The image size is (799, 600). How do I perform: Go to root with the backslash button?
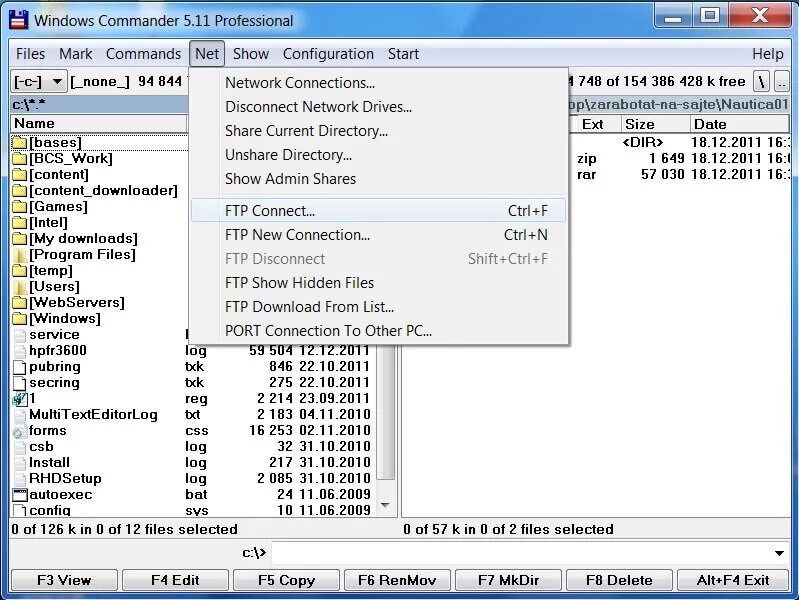click(761, 82)
